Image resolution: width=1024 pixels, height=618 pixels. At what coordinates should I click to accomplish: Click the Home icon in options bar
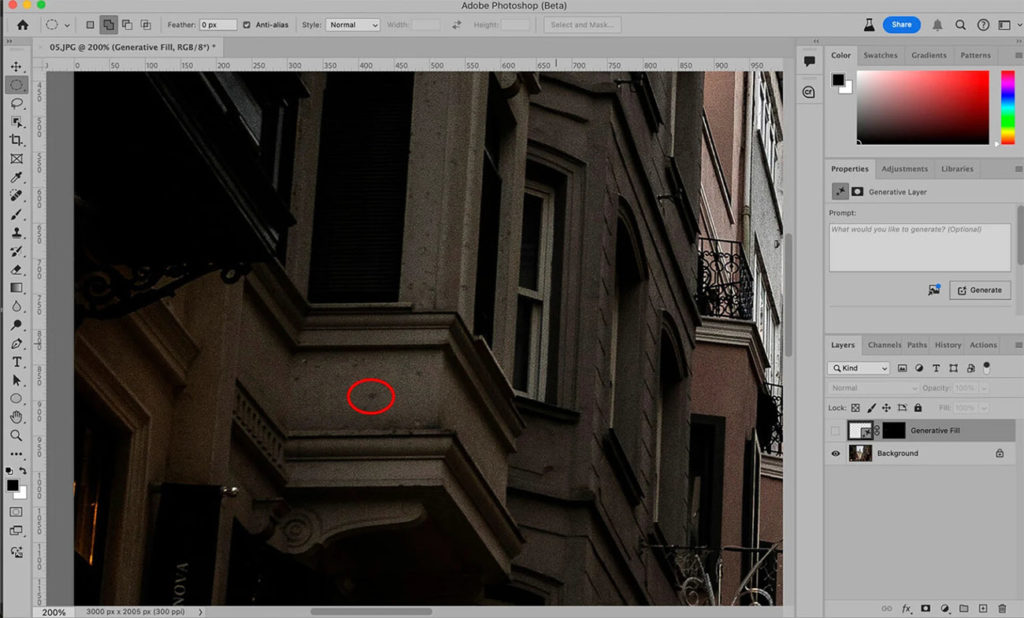[22, 24]
